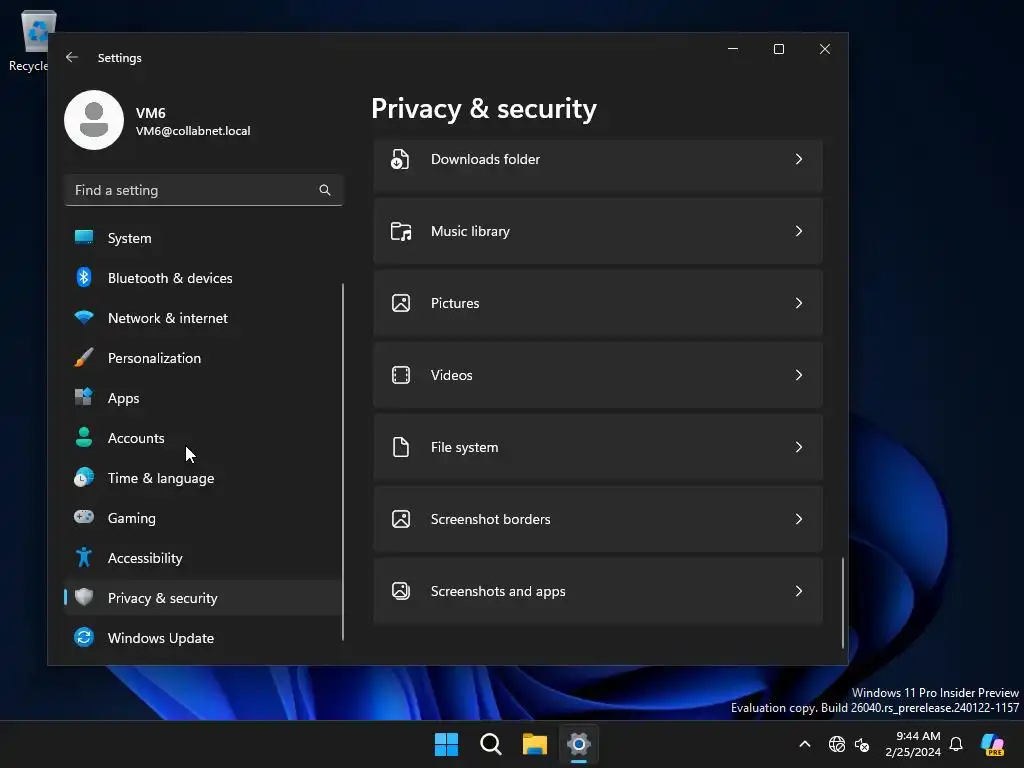Click the Privacy & security page heading
Image resolution: width=1024 pixels, height=768 pixels.
point(484,108)
